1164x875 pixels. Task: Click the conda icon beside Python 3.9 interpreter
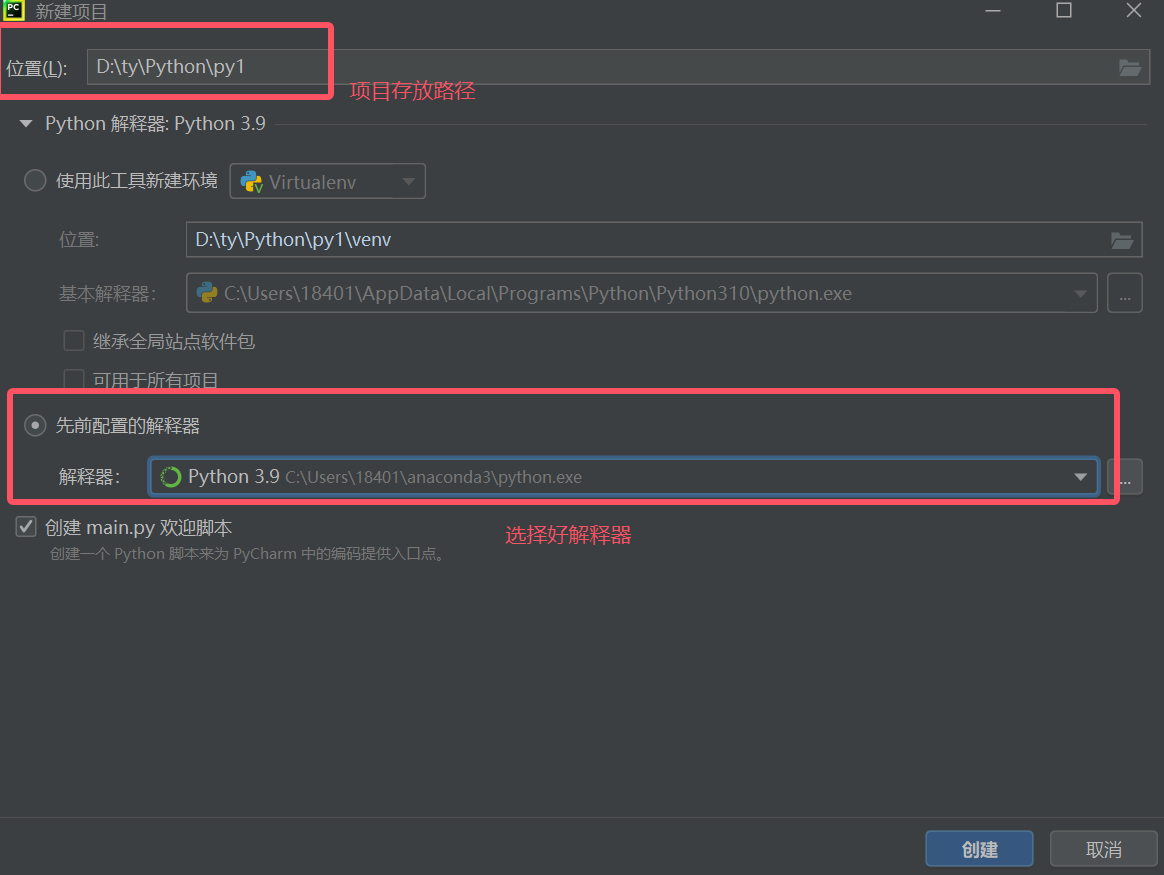(x=169, y=476)
